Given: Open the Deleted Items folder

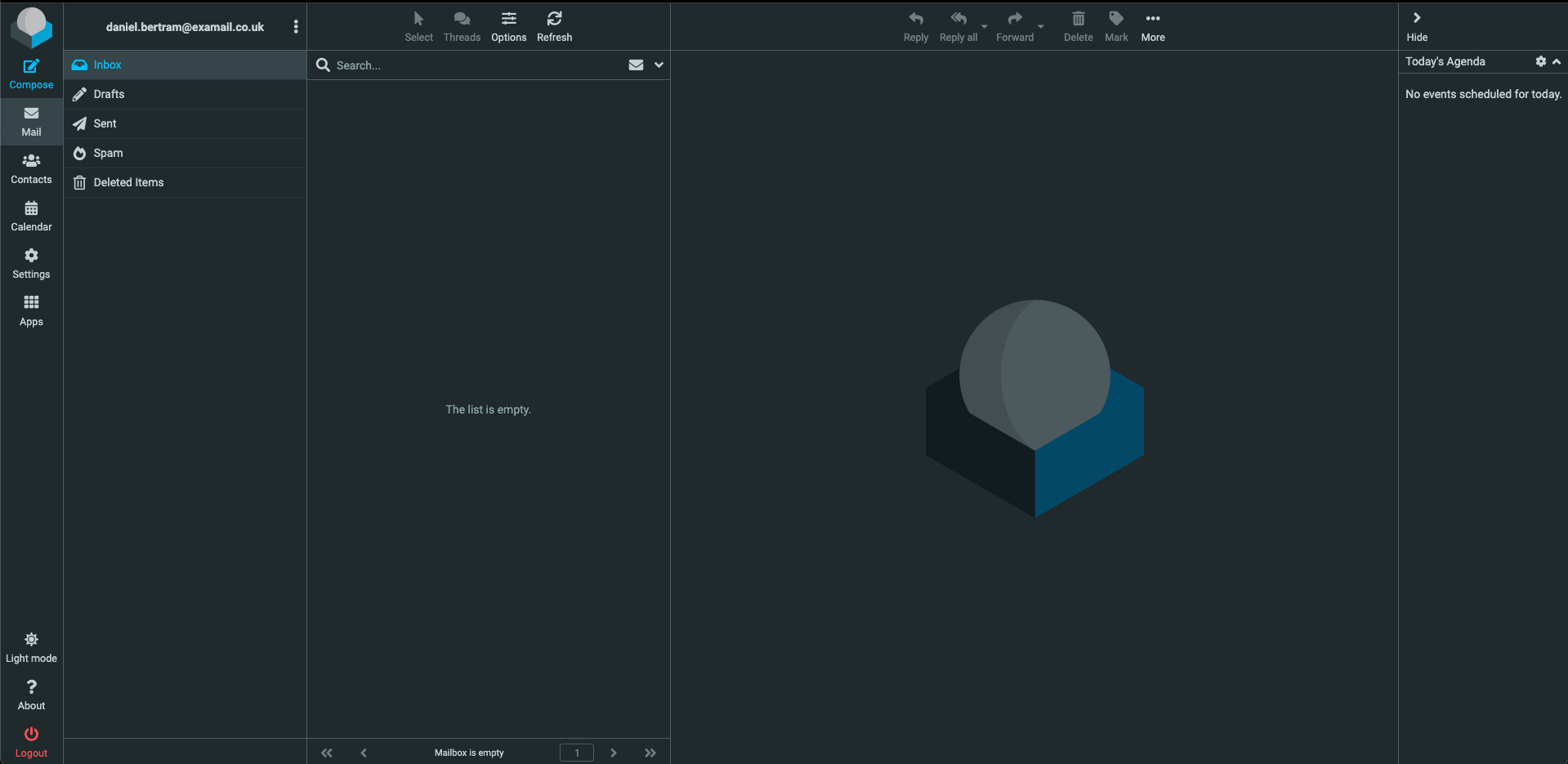Looking at the screenshot, I should click(x=128, y=182).
